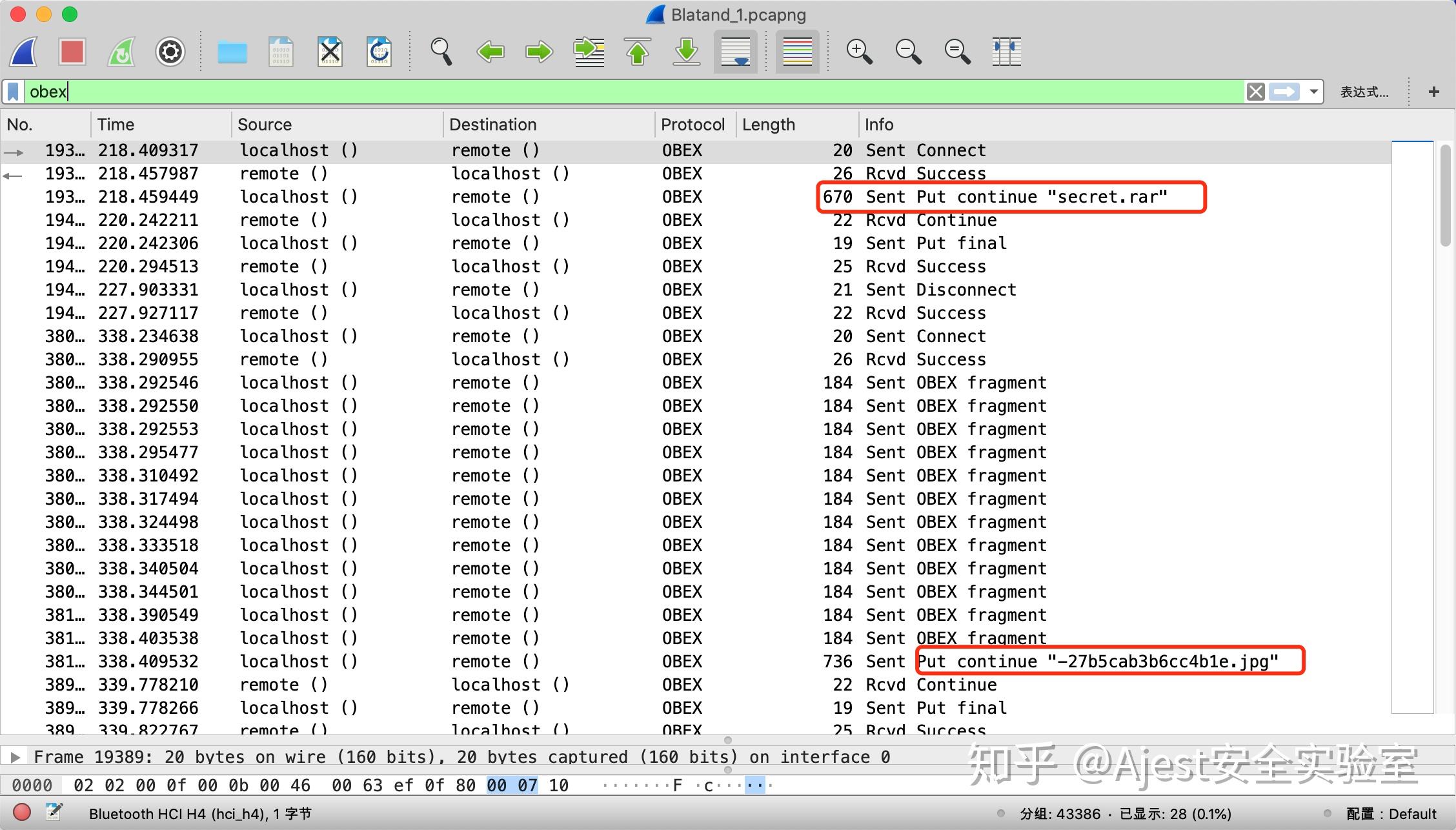The image size is (1456, 830).
Task: Apply the display filter arrow button
Action: coord(1284,92)
